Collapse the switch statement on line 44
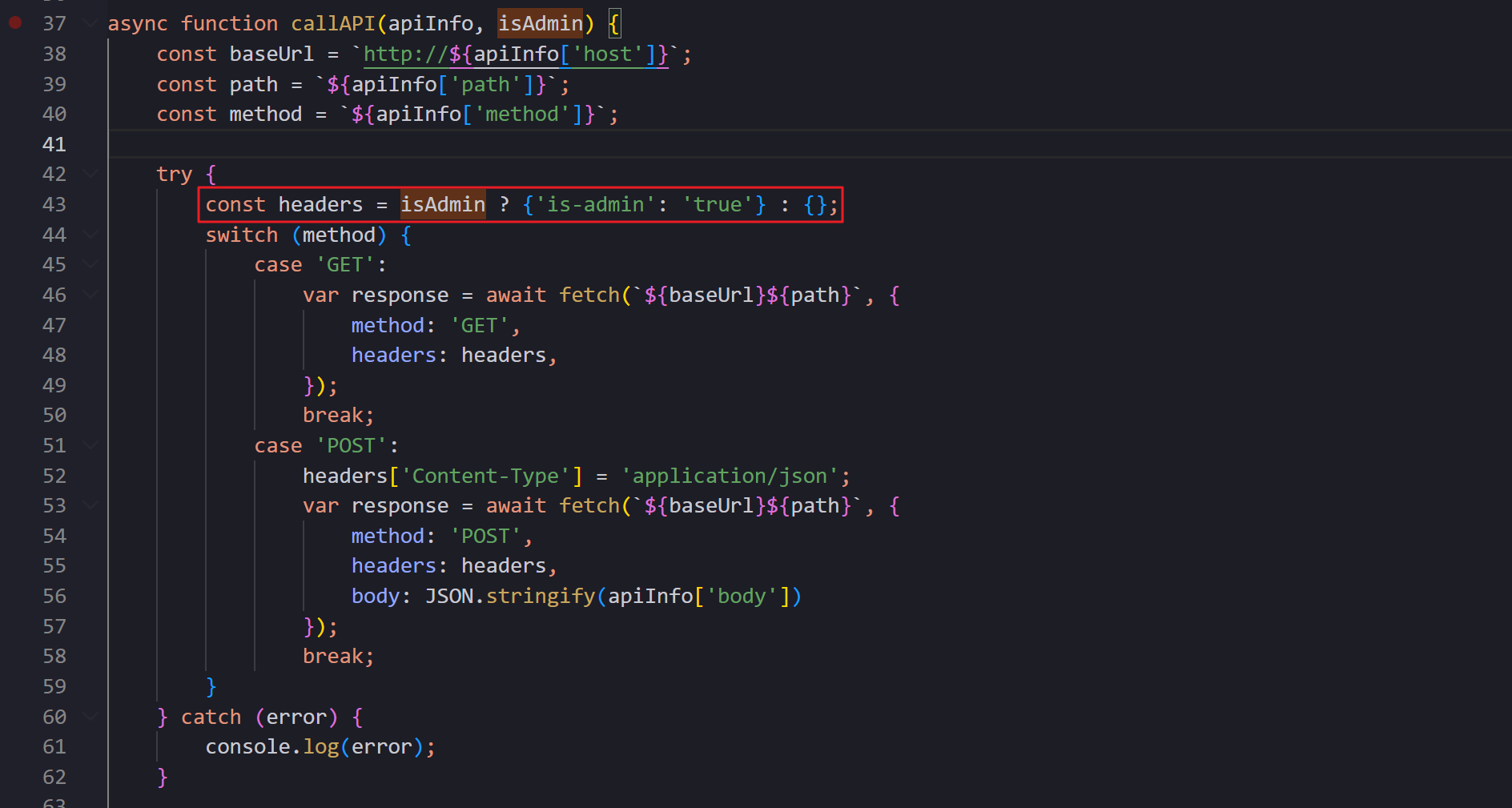The width and height of the screenshot is (1512, 808). [x=91, y=235]
